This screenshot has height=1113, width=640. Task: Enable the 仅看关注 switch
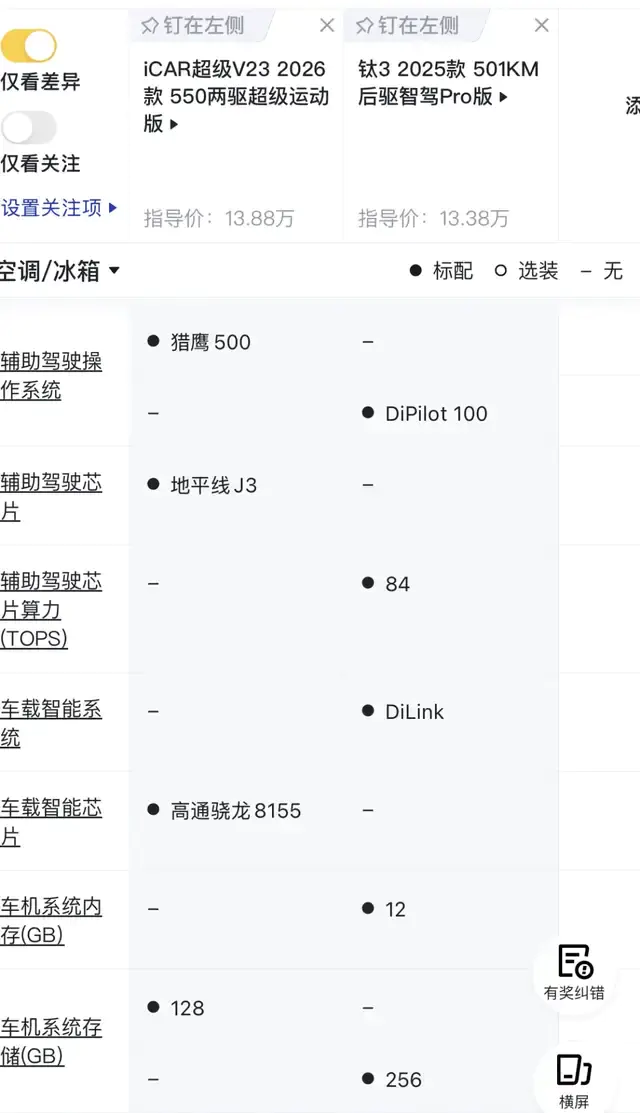(x=28, y=128)
